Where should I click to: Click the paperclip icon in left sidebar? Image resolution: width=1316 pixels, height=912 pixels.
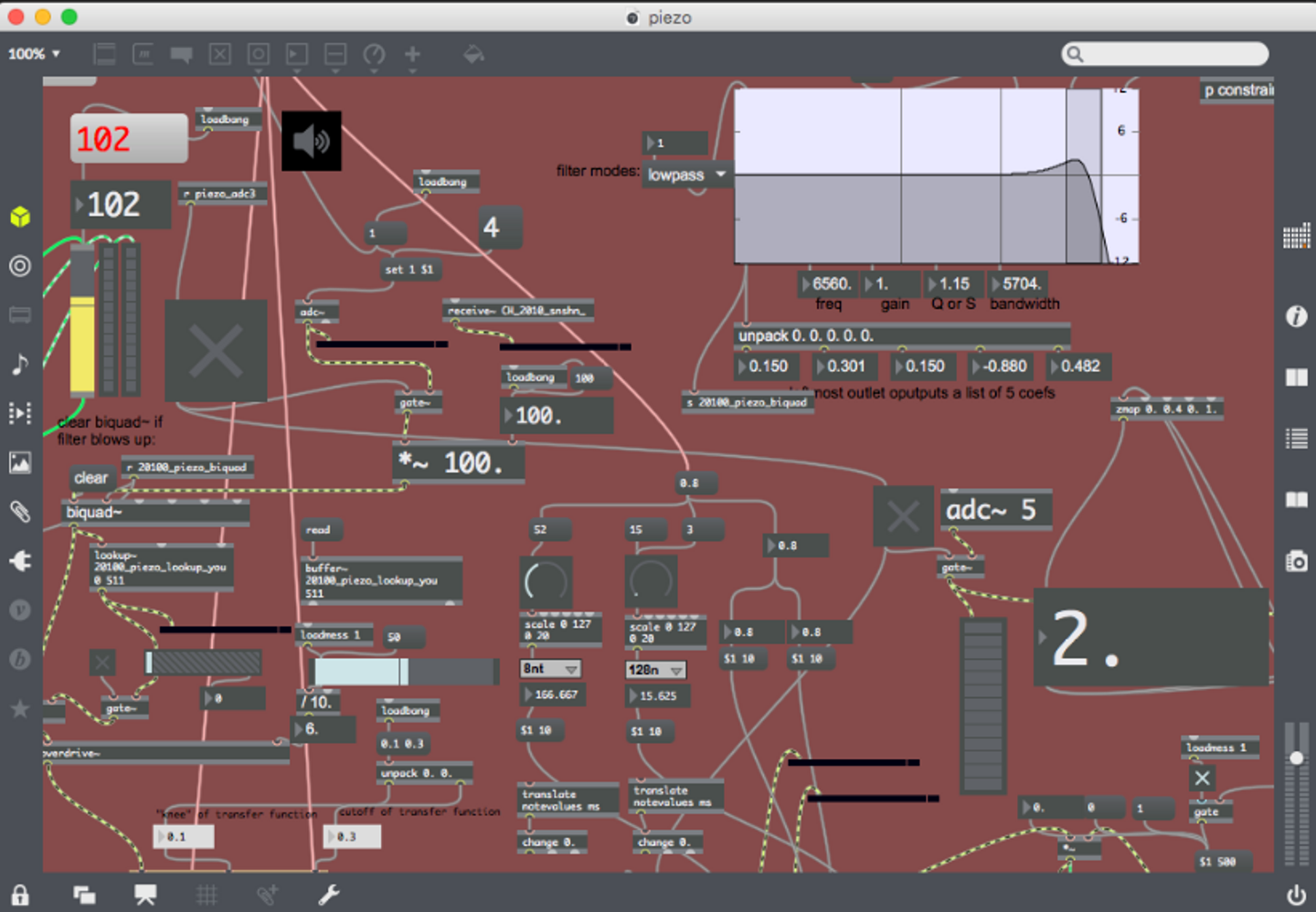pos(20,512)
